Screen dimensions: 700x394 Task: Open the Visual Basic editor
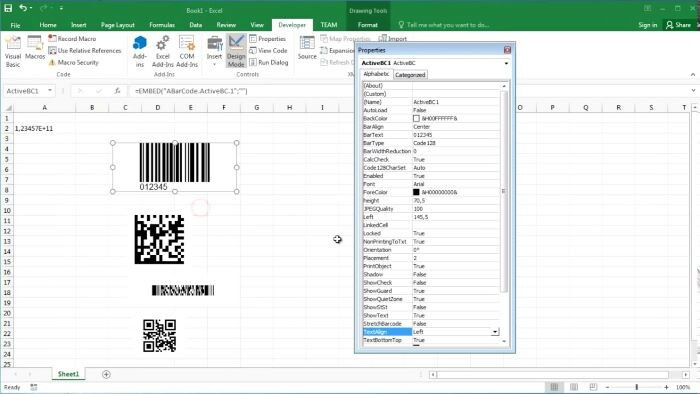[x=12, y=51]
